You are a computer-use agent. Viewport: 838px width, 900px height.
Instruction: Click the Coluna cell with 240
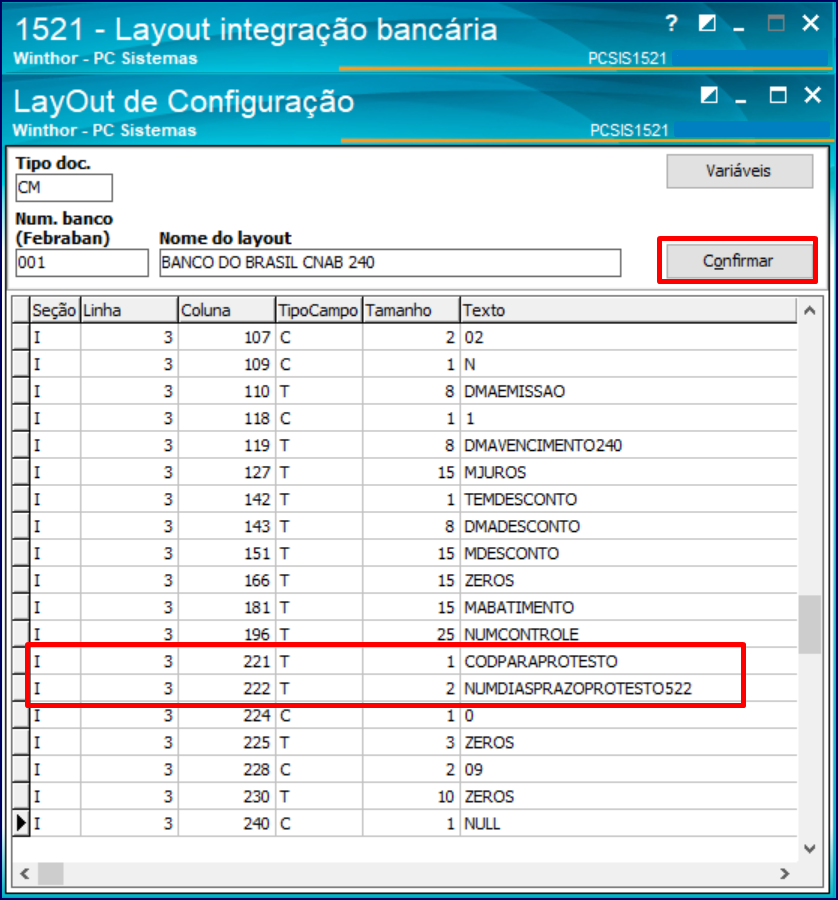point(227,824)
